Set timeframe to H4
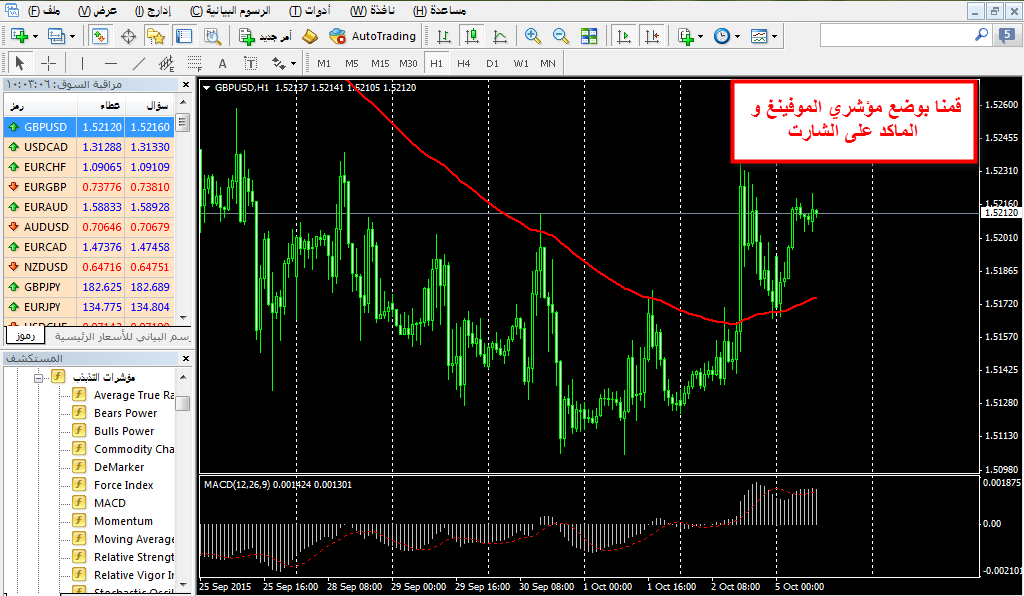Screen dimensions: 1024x596 click(464, 63)
